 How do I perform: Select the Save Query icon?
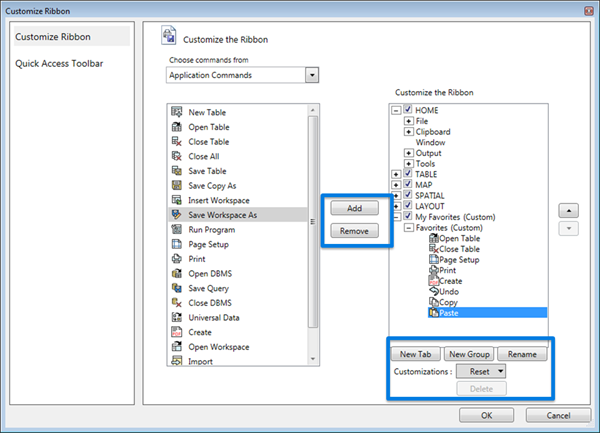coord(176,288)
